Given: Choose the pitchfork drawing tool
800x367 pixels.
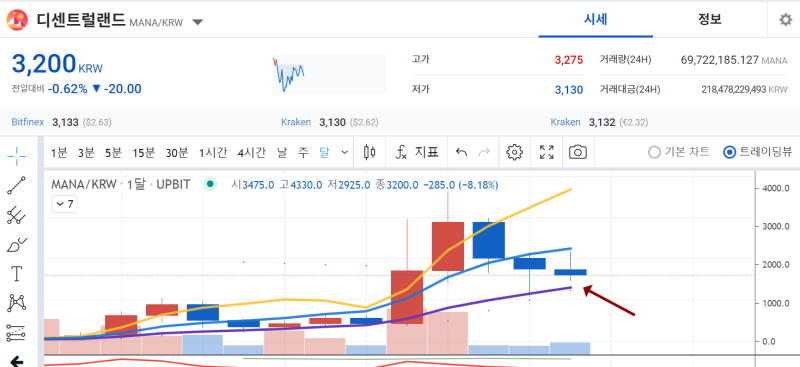Looking at the screenshot, I should 17,215.
